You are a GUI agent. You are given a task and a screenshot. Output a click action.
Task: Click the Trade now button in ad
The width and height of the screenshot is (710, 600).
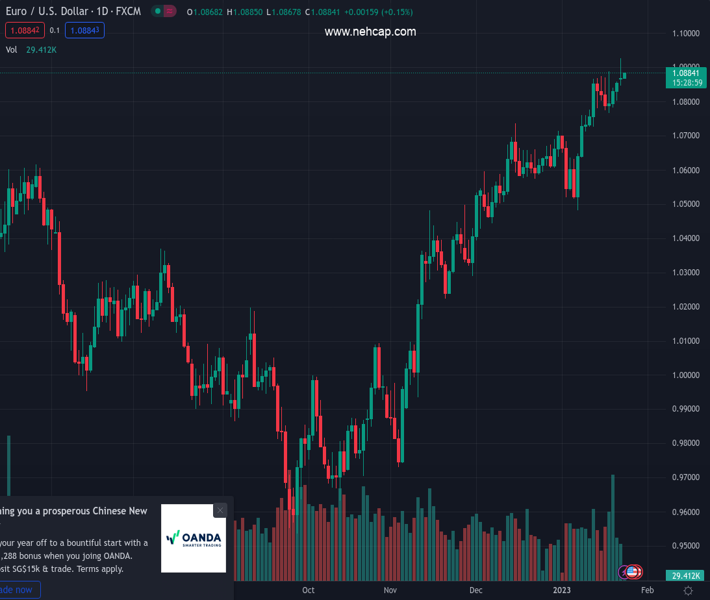(18, 590)
